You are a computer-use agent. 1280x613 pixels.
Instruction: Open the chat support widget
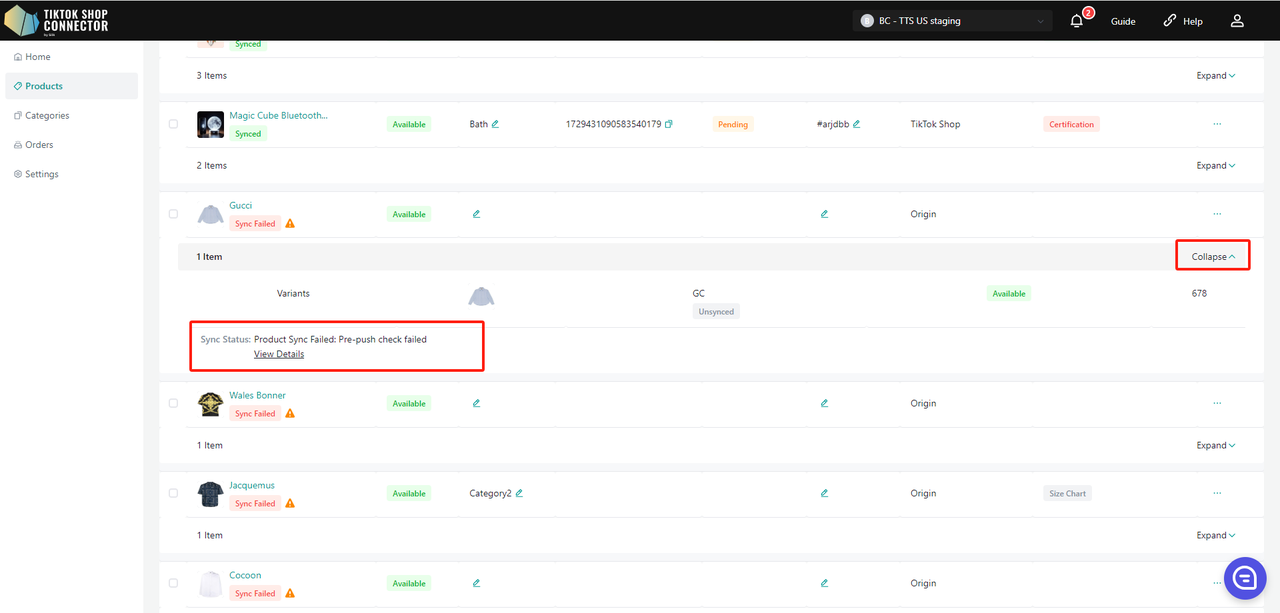(1245, 578)
